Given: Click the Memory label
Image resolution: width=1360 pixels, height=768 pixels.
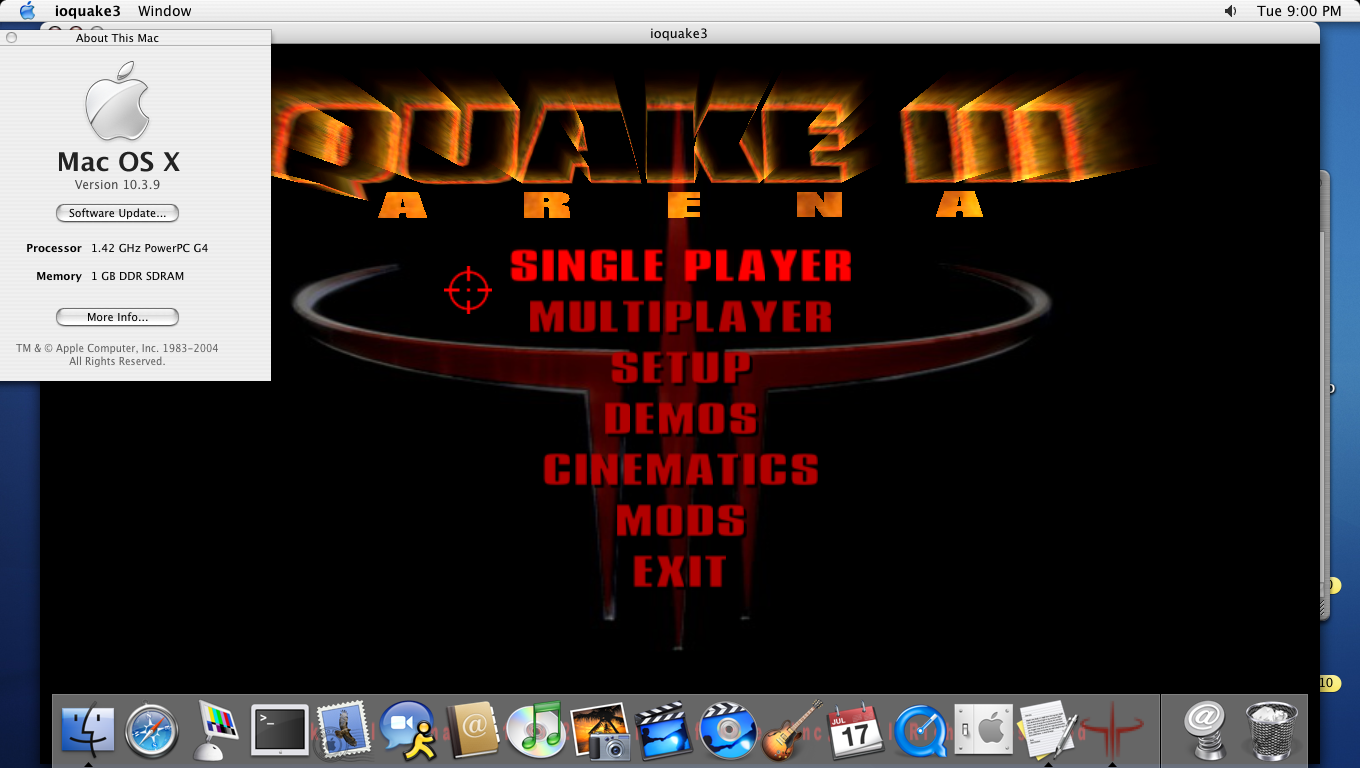Looking at the screenshot, I should (x=59, y=276).
